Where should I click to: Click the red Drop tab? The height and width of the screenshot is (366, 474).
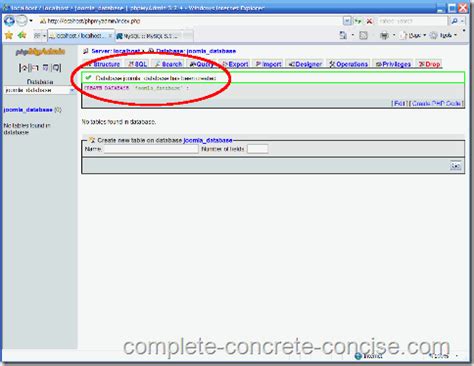(x=430, y=64)
